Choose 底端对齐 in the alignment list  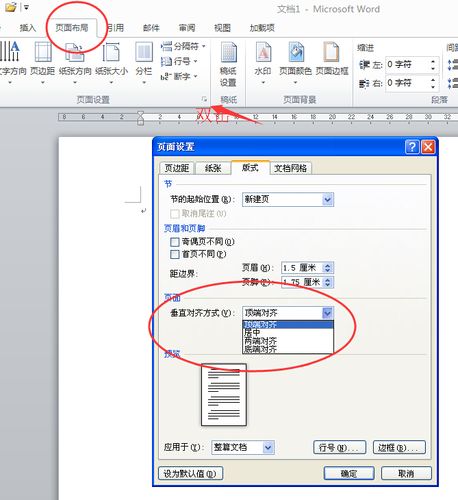pos(288,349)
